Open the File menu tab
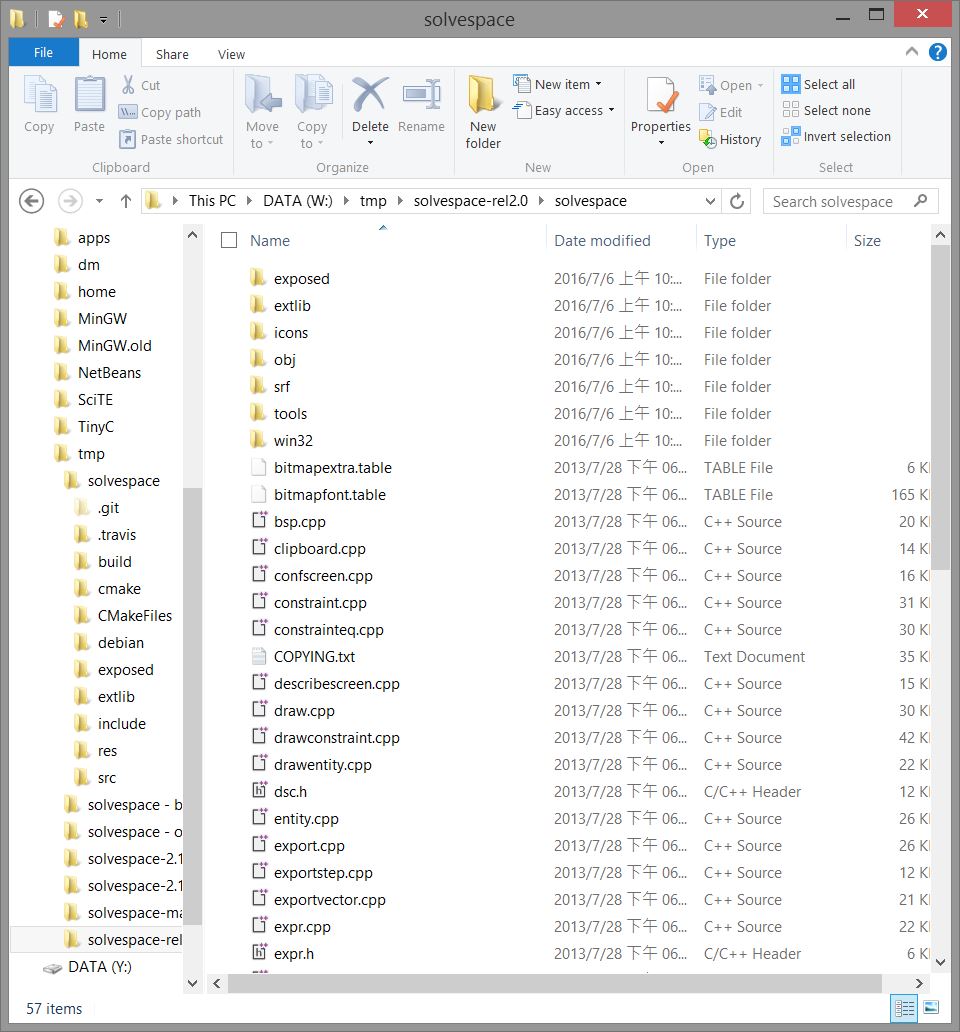The width and height of the screenshot is (960, 1032). [x=43, y=53]
